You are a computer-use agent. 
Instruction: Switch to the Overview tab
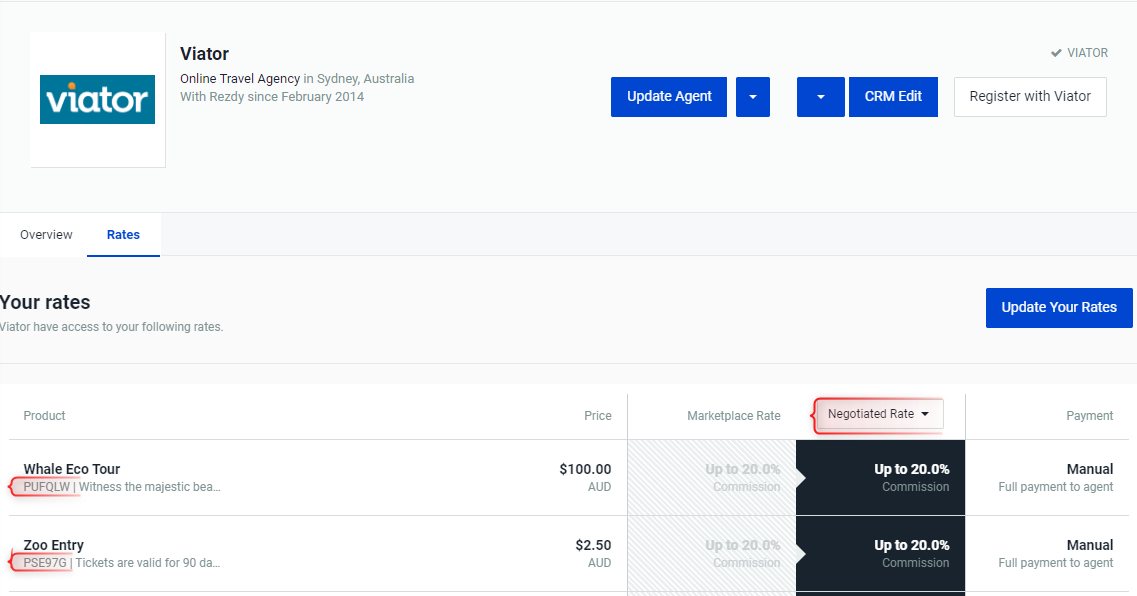coord(46,234)
